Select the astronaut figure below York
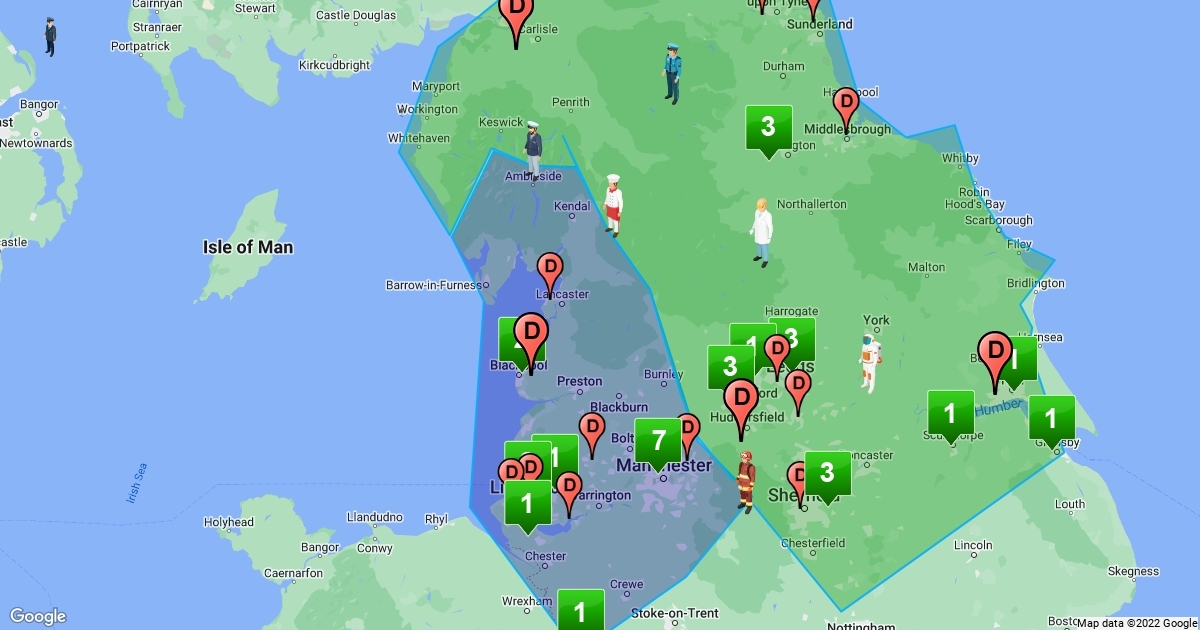This screenshot has height=630, width=1200. coord(871,363)
